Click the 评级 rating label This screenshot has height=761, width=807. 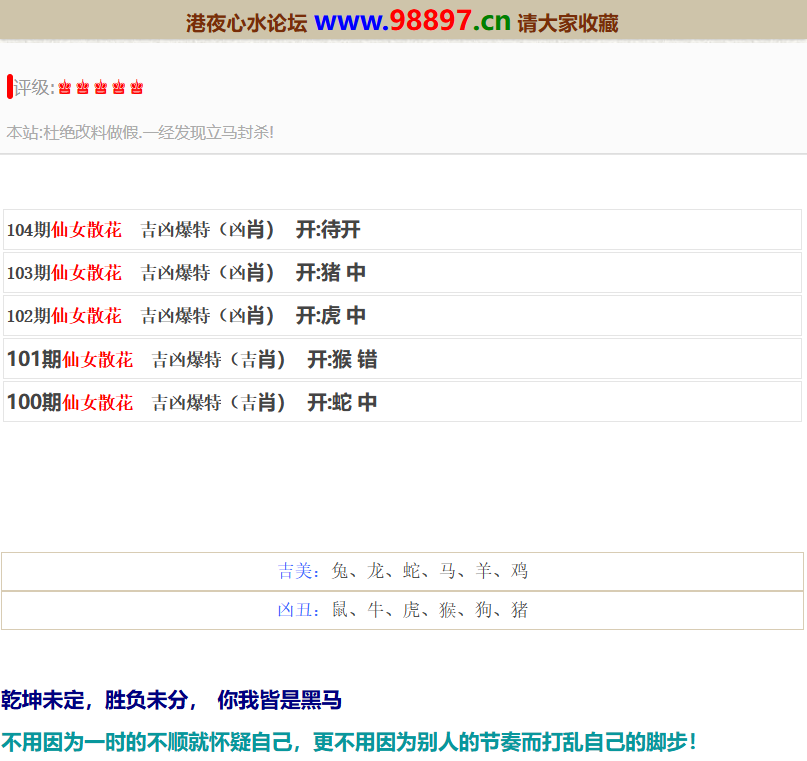33,88
